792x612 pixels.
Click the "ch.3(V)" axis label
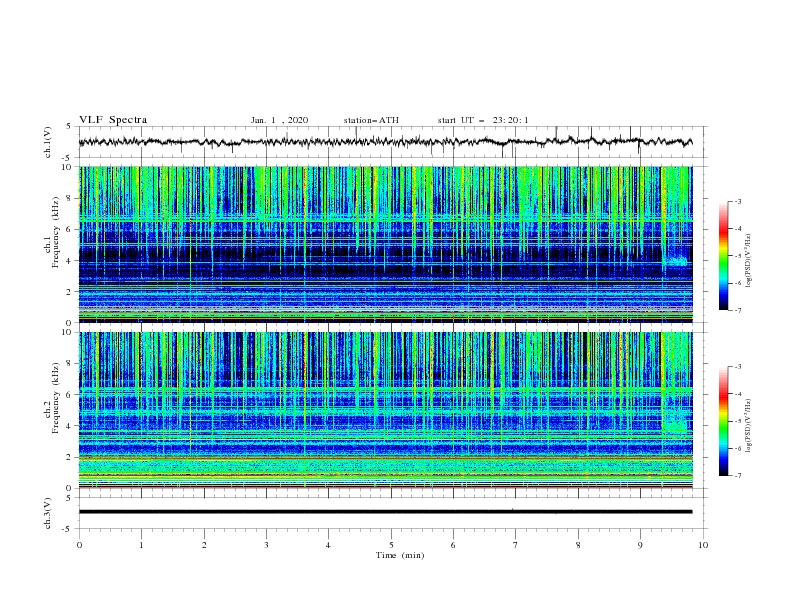(48, 514)
